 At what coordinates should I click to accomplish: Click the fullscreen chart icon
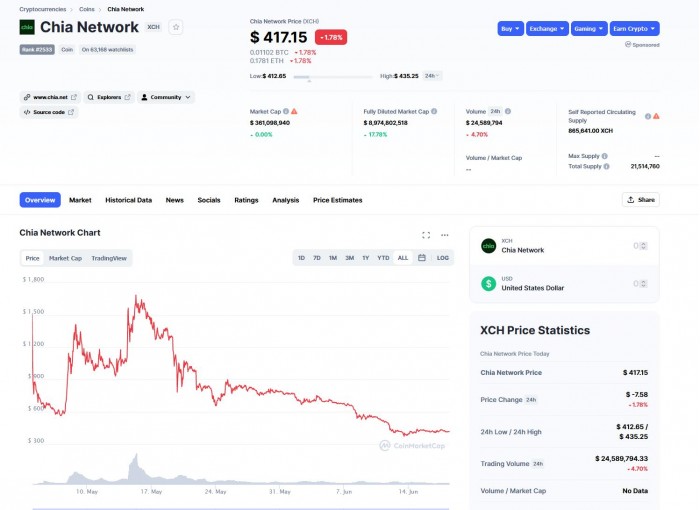pos(426,235)
